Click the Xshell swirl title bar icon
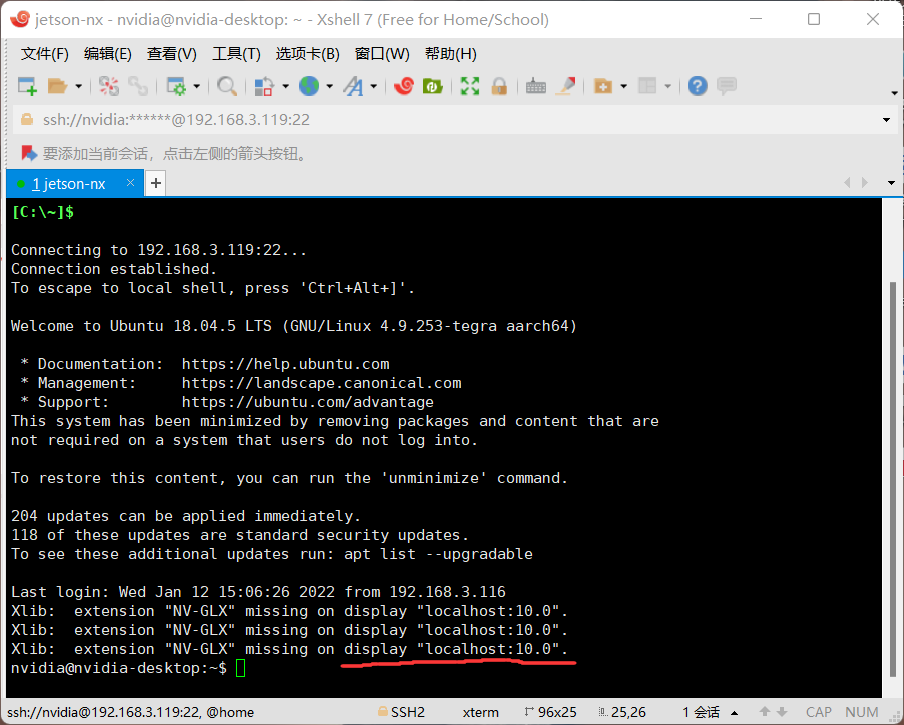The width and height of the screenshot is (904, 725). tap(20, 18)
